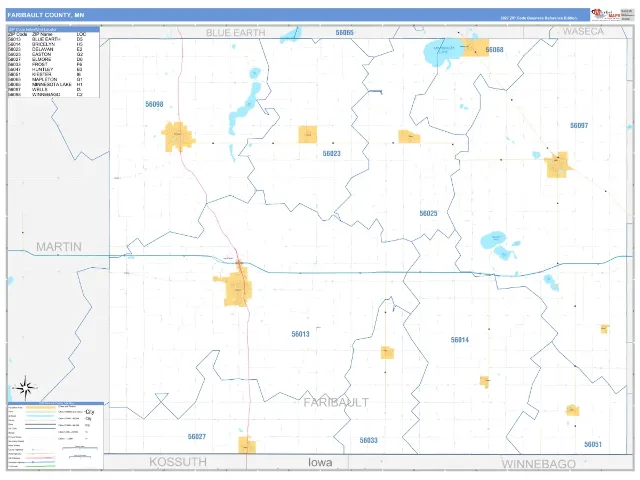Screen dimensions: 640x480
Task: Select ZIP code label 56068
Action: click(x=494, y=50)
